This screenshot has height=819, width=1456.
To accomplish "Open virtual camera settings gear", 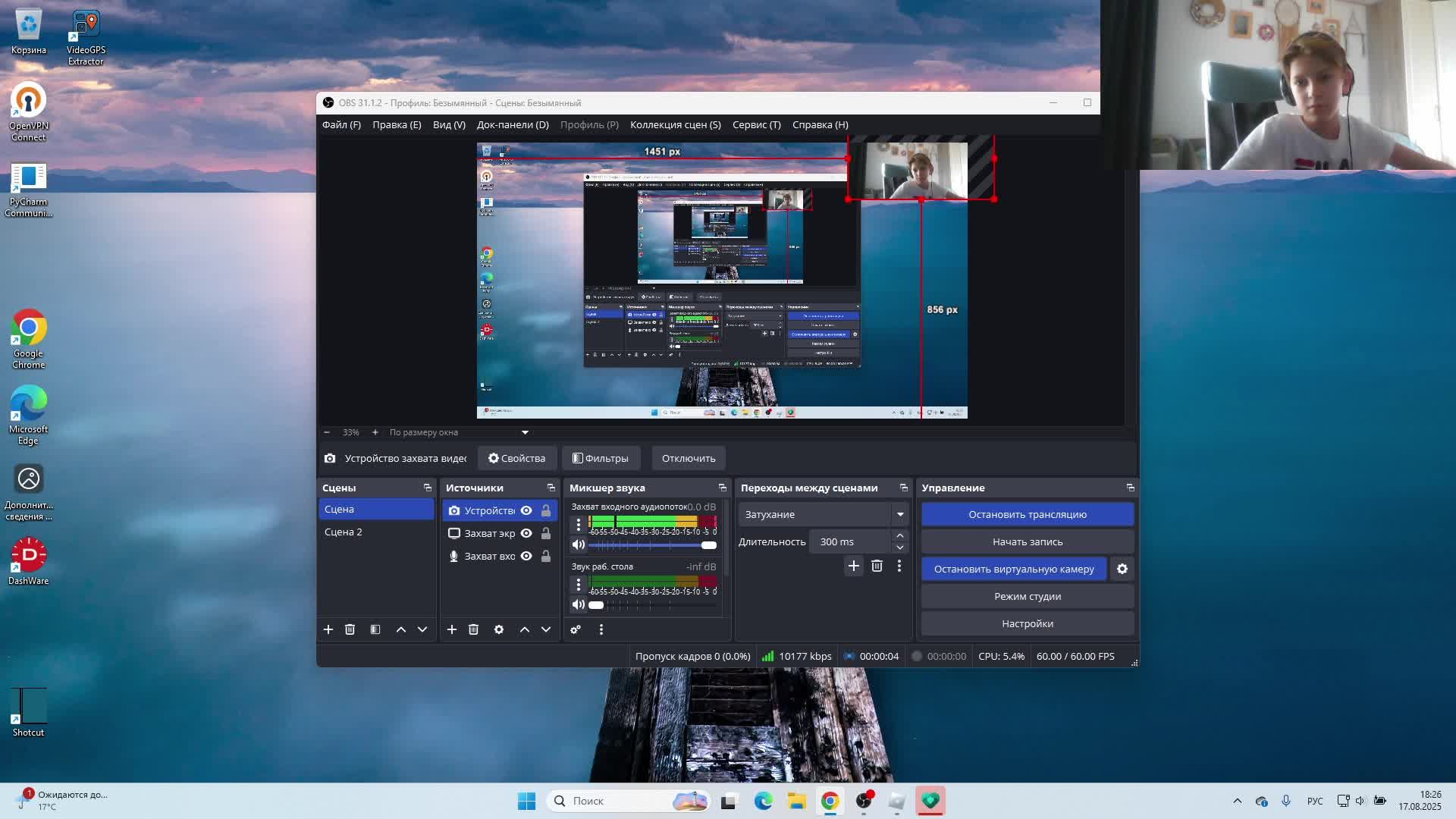I will [1122, 569].
